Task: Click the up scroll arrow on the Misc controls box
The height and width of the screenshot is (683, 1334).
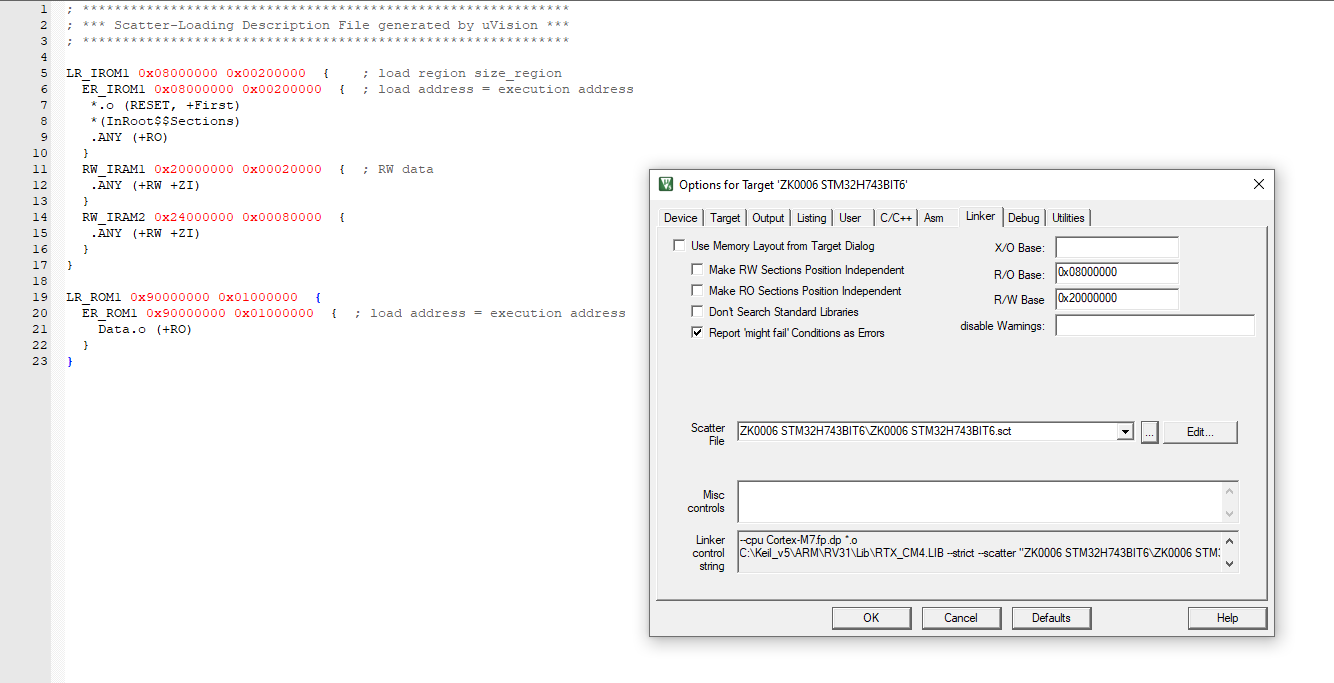Action: (1229, 490)
